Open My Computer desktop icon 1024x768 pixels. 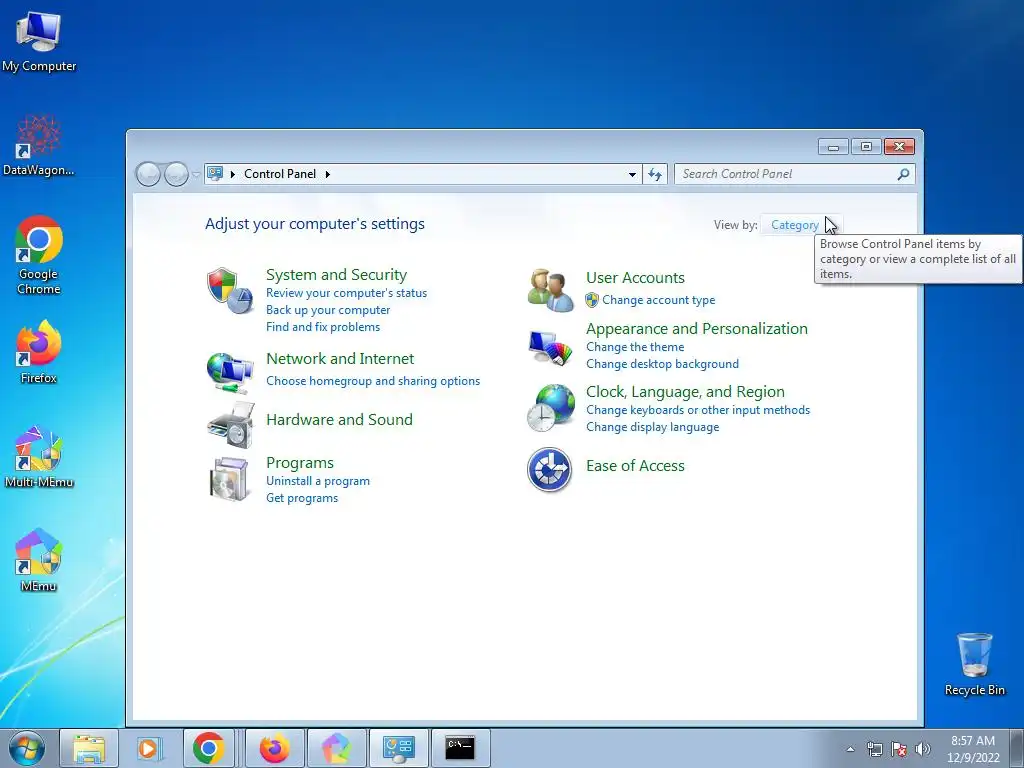click(x=39, y=41)
